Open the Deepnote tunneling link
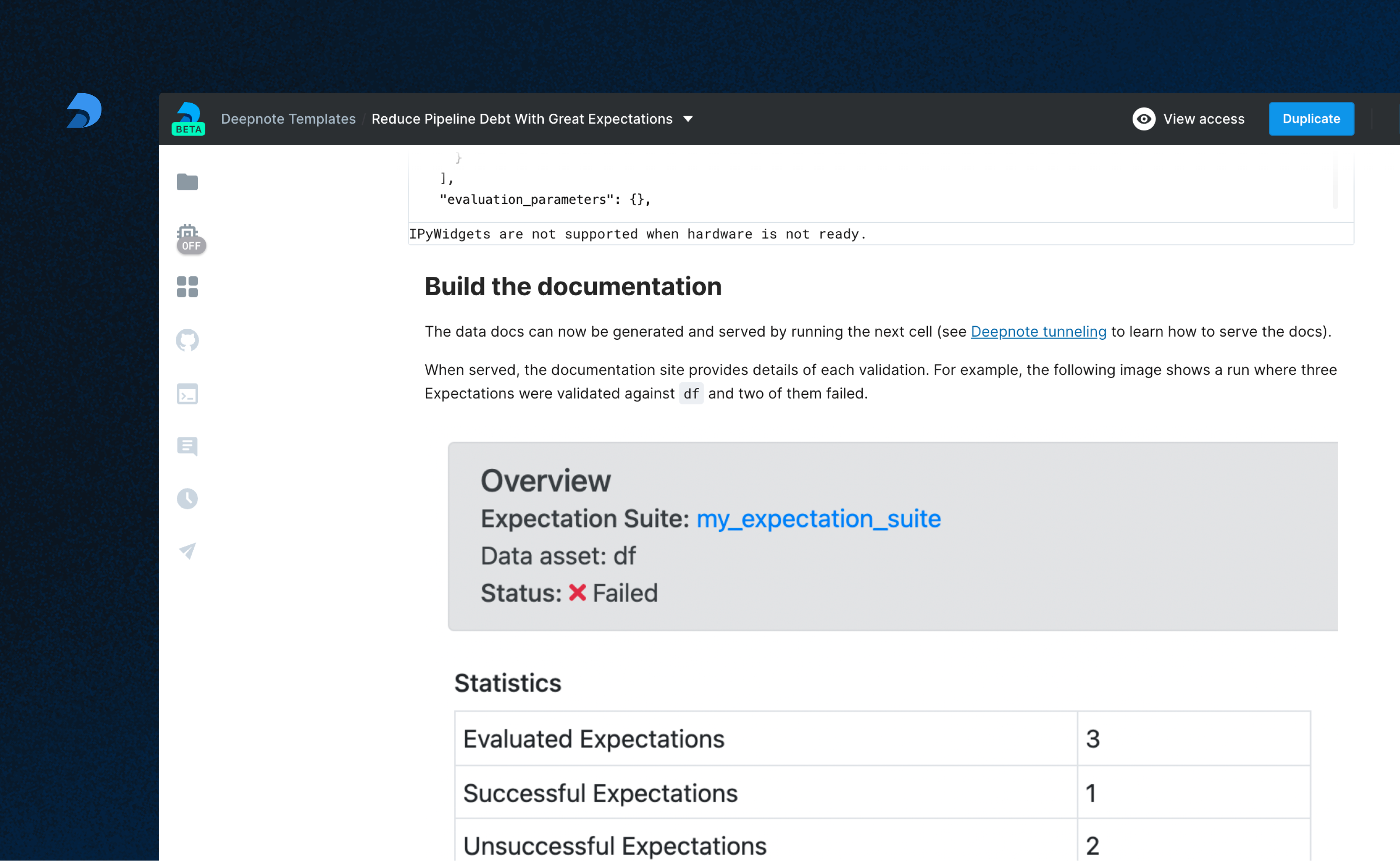Screen dimensions: 1400x861 (1038, 331)
